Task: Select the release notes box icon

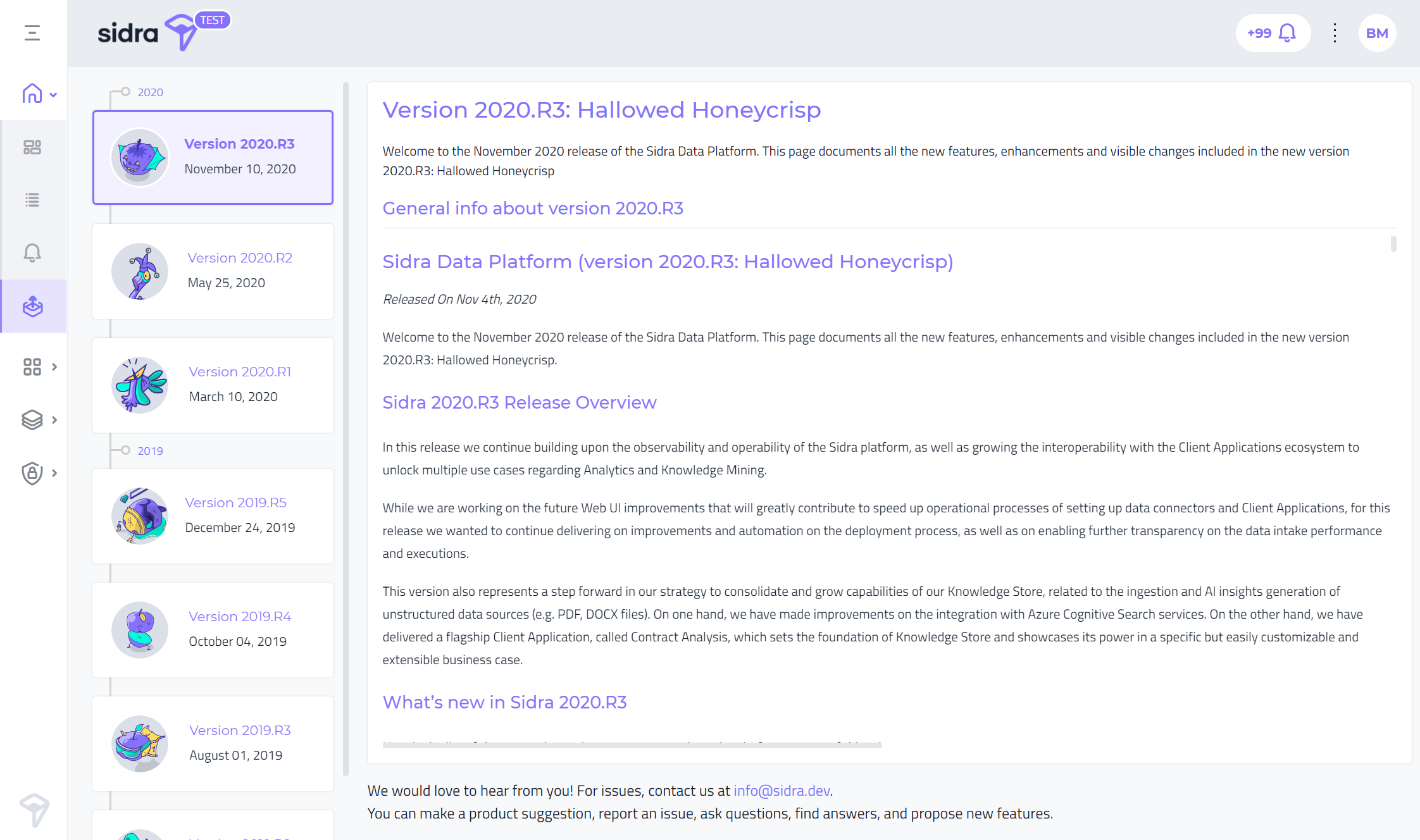Action: tap(32, 306)
